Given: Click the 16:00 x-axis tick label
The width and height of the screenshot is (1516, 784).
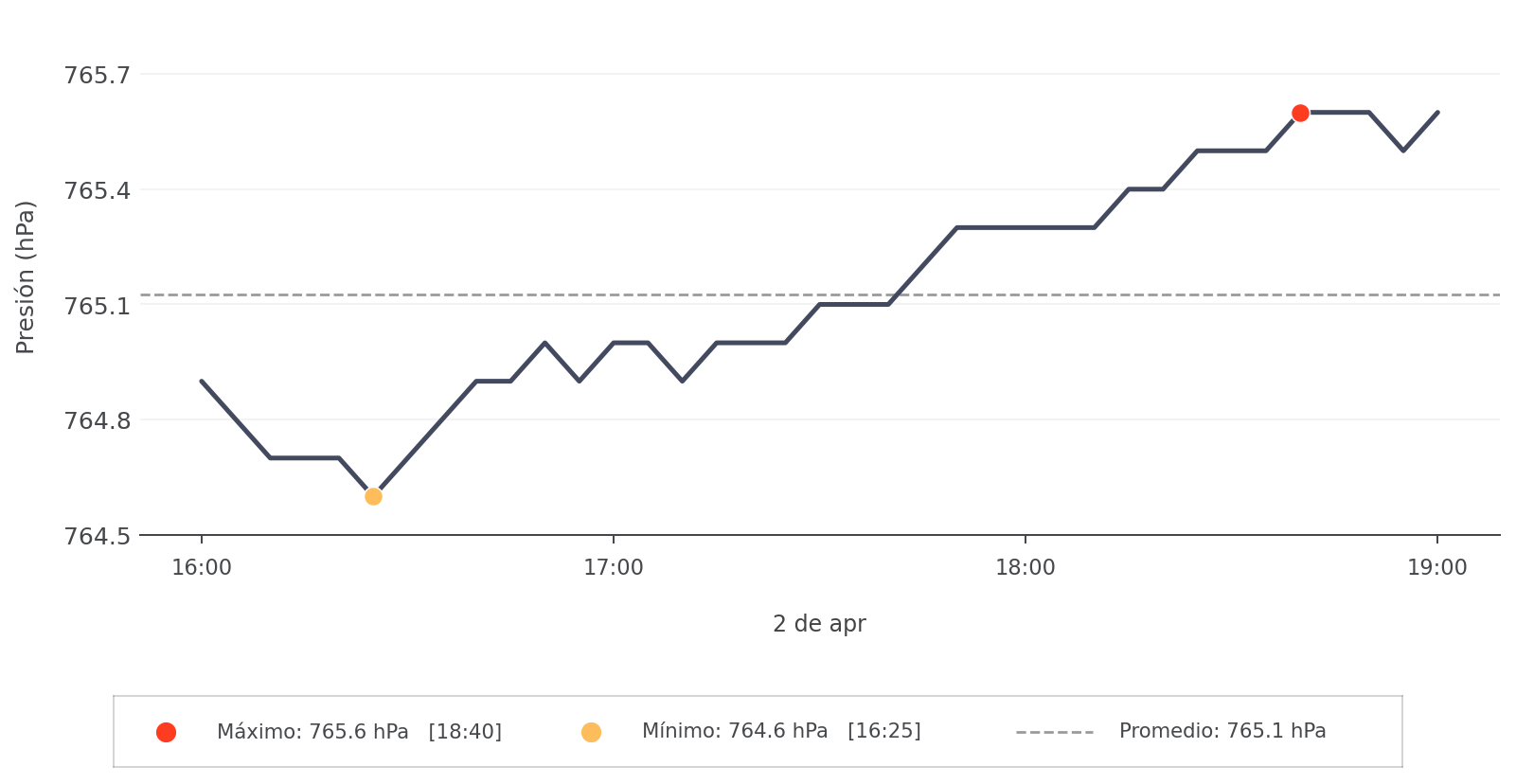Looking at the screenshot, I should pyautogui.click(x=202, y=568).
